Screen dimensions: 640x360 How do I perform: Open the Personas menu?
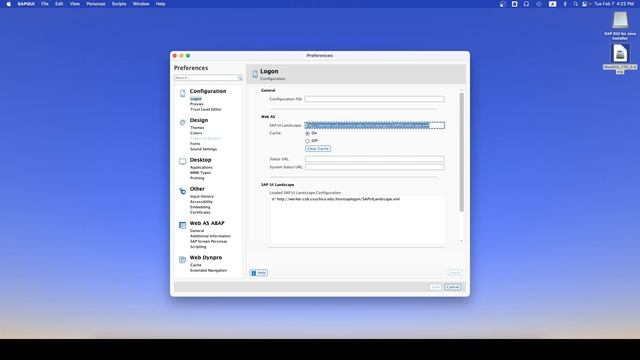point(96,4)
